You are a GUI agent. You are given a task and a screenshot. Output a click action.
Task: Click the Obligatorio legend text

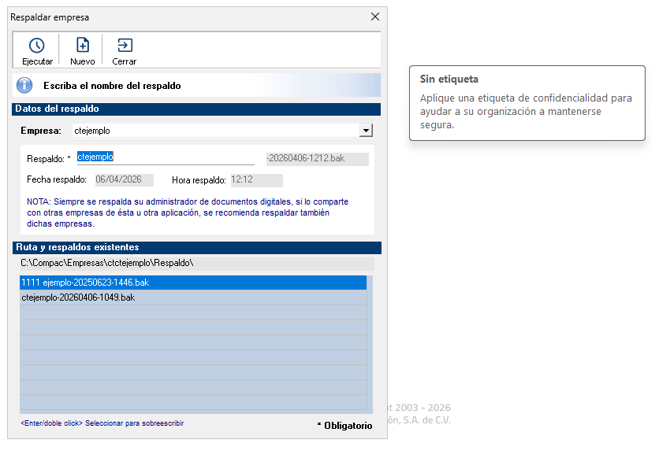tap(345, 426)
